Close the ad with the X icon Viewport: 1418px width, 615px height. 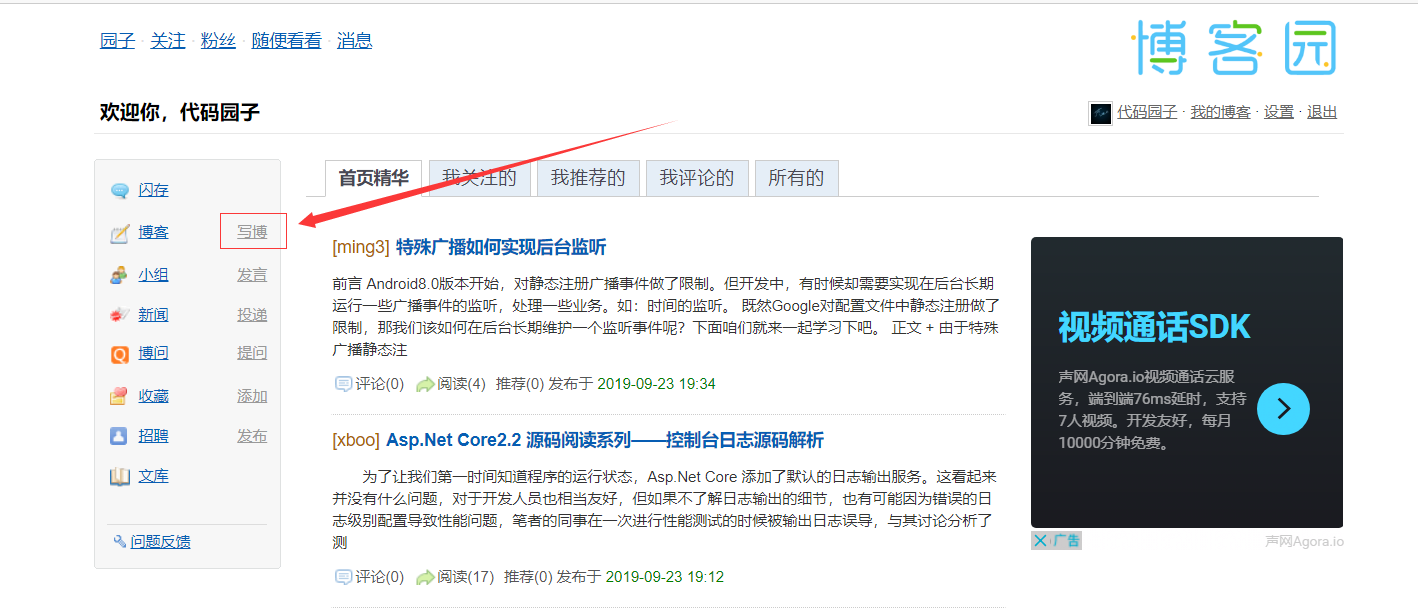pyautogui.click(x=1040, y=541)
